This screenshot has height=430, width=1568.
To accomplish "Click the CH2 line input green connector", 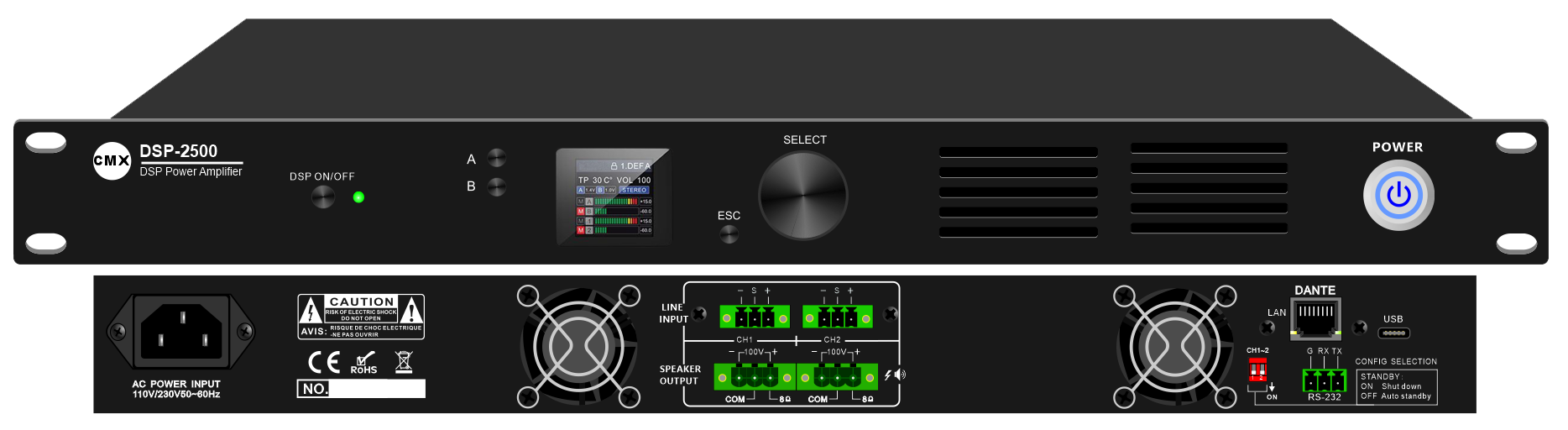I will click(x=837, y=317).
